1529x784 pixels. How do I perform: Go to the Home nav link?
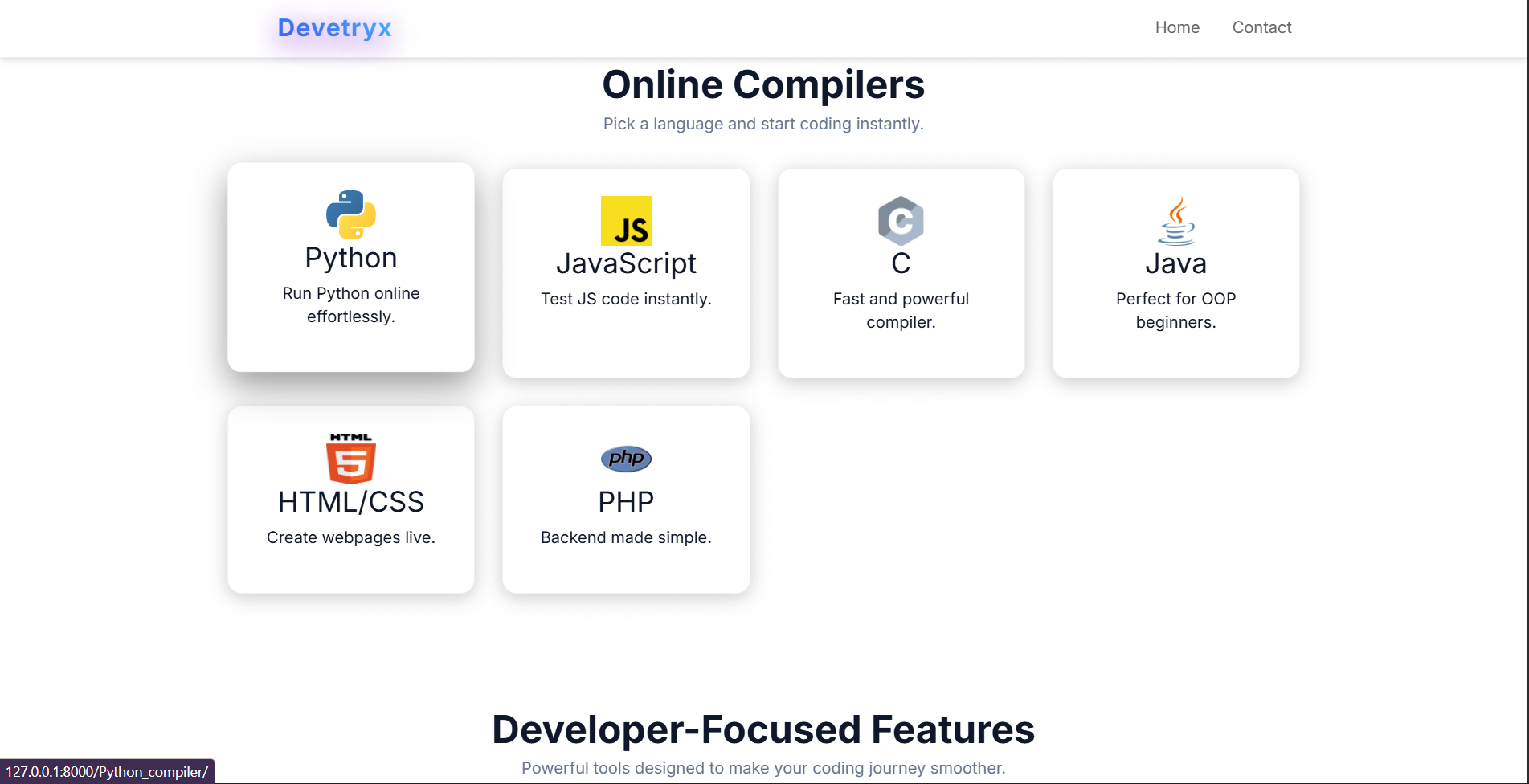coord(1177,27)
